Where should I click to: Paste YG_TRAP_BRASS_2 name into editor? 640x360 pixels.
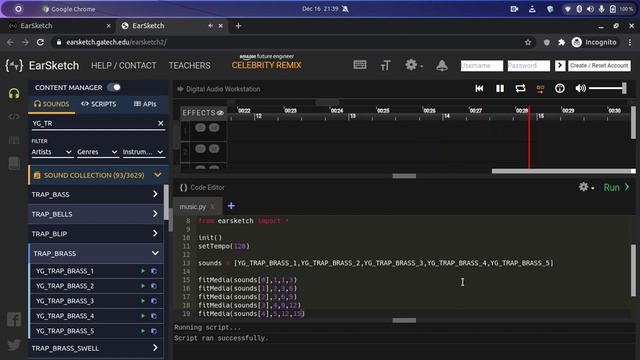pos(154,286)
